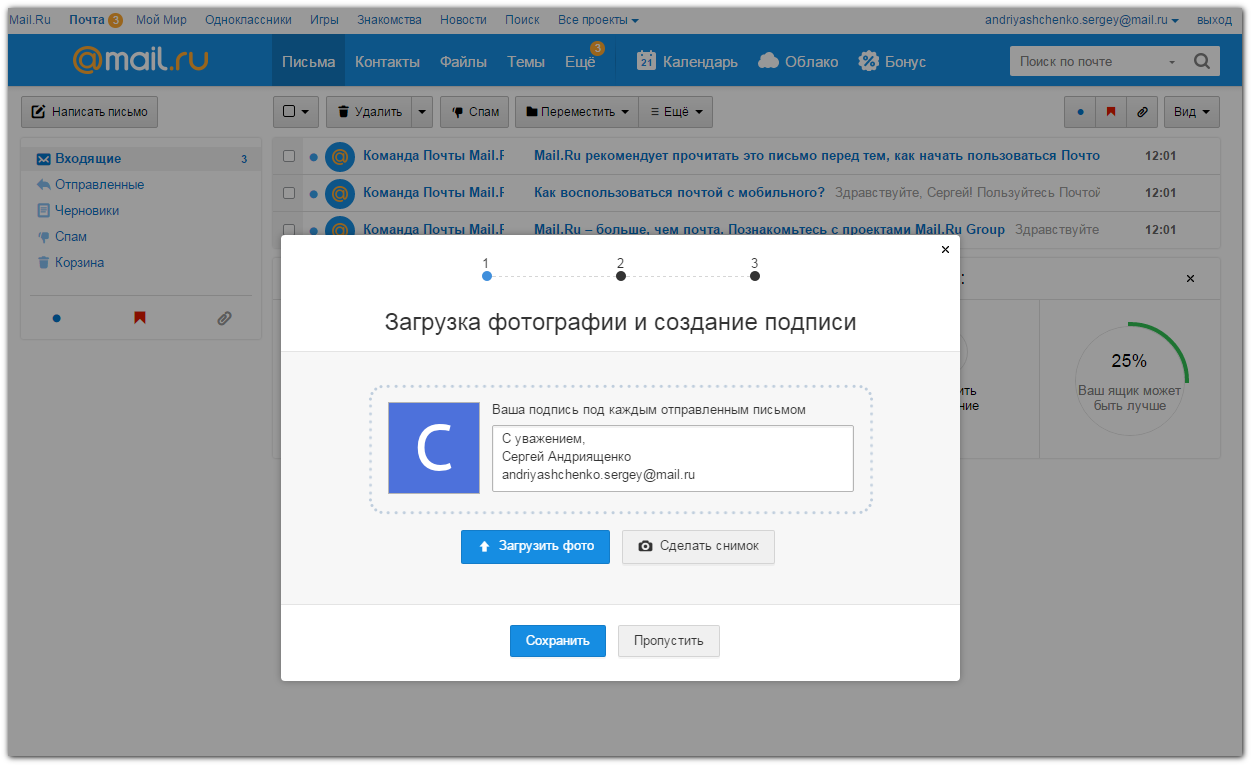1251x765 pixels.
Task: Close the photo upload dialog
Action: pyautogui.click(x=945, y=250)
